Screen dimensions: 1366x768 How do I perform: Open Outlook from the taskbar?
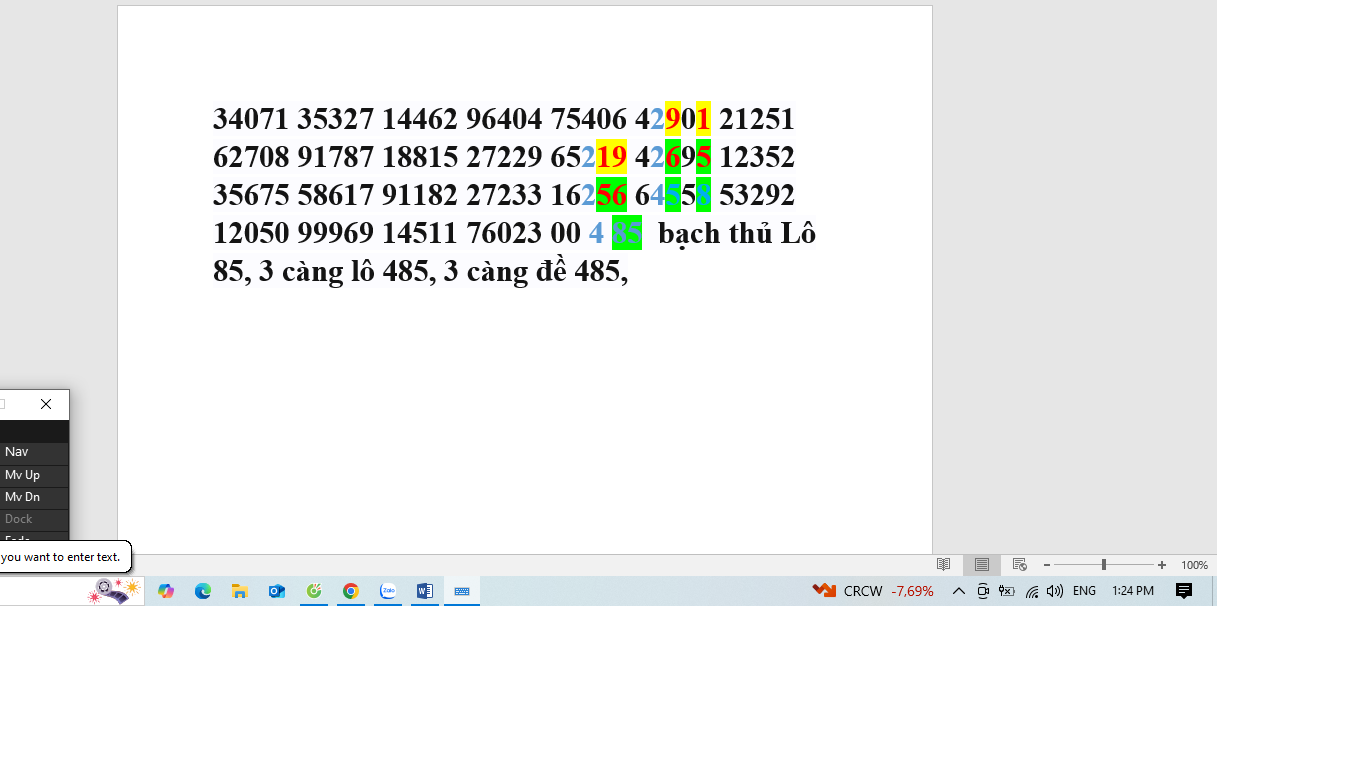[x=277, y=591]
